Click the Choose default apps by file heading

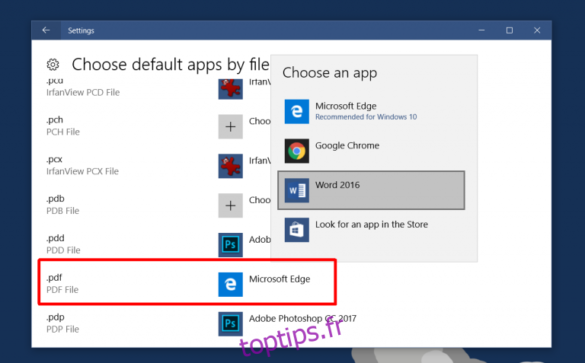pyautogui.click(x=171, y=65)
